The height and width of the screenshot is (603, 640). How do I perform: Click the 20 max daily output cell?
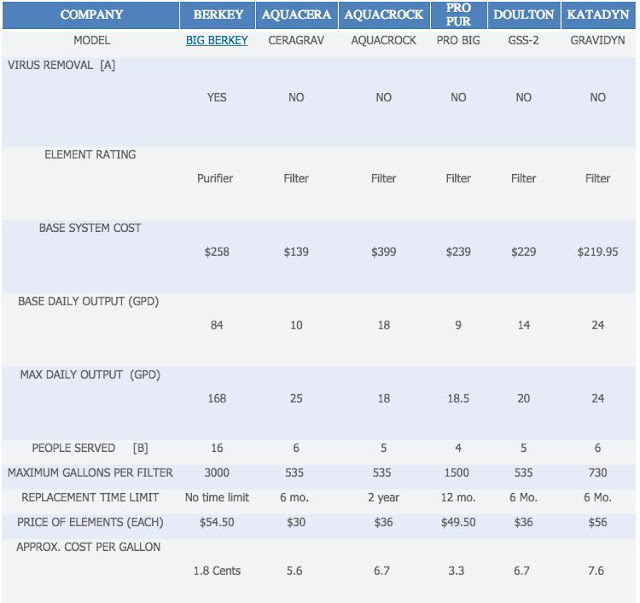point(524,398)
